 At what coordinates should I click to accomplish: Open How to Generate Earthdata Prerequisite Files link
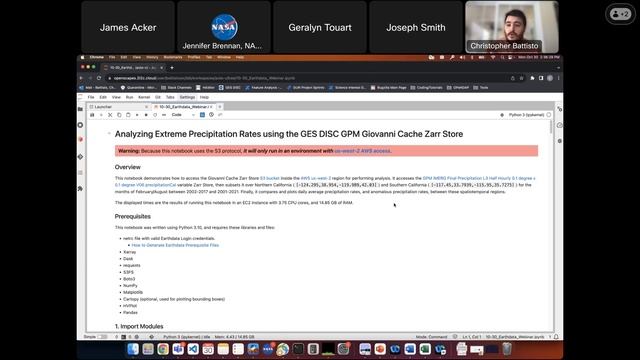coord(175,245)
